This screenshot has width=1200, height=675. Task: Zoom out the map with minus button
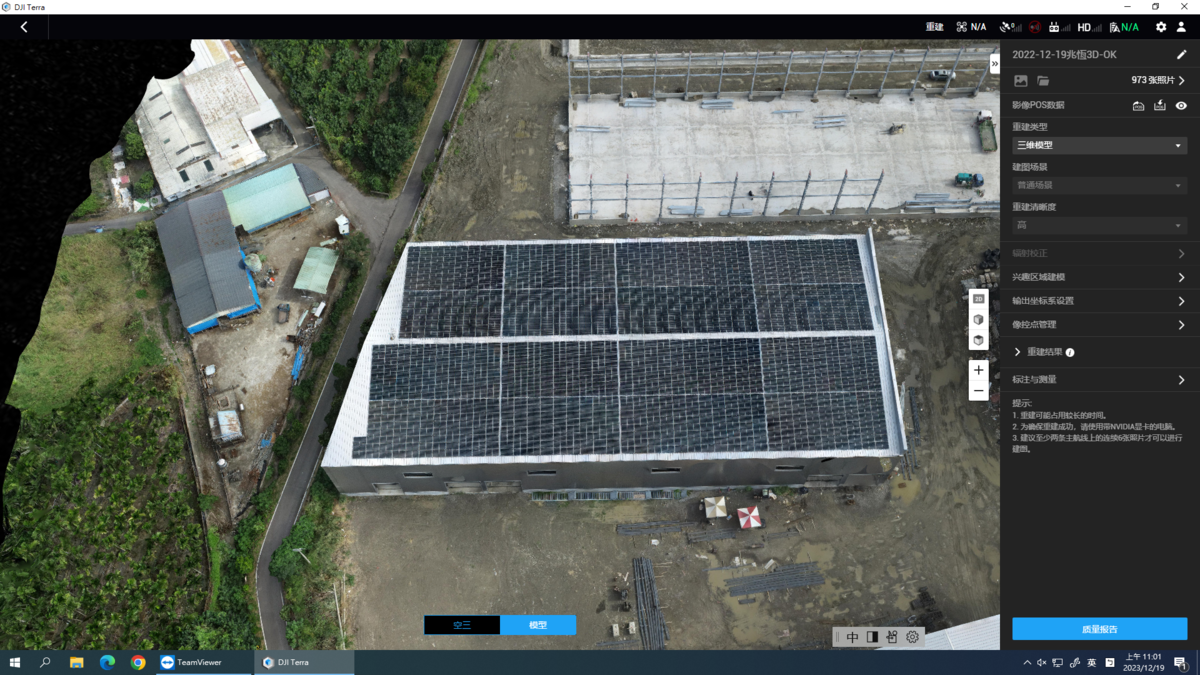coord(979,391)
